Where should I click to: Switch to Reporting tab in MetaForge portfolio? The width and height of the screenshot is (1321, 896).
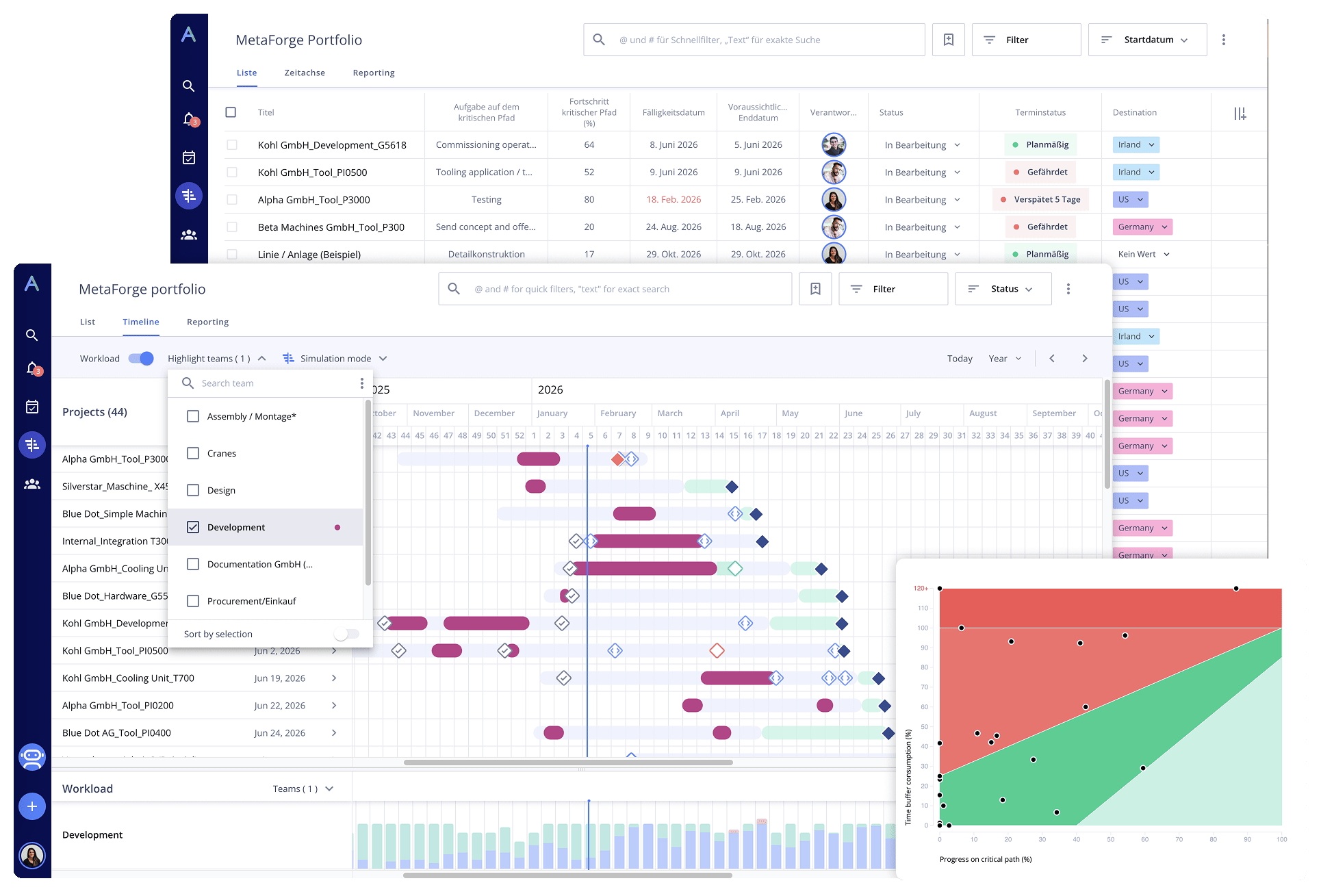pyautogui.click(x=207, y=322)
